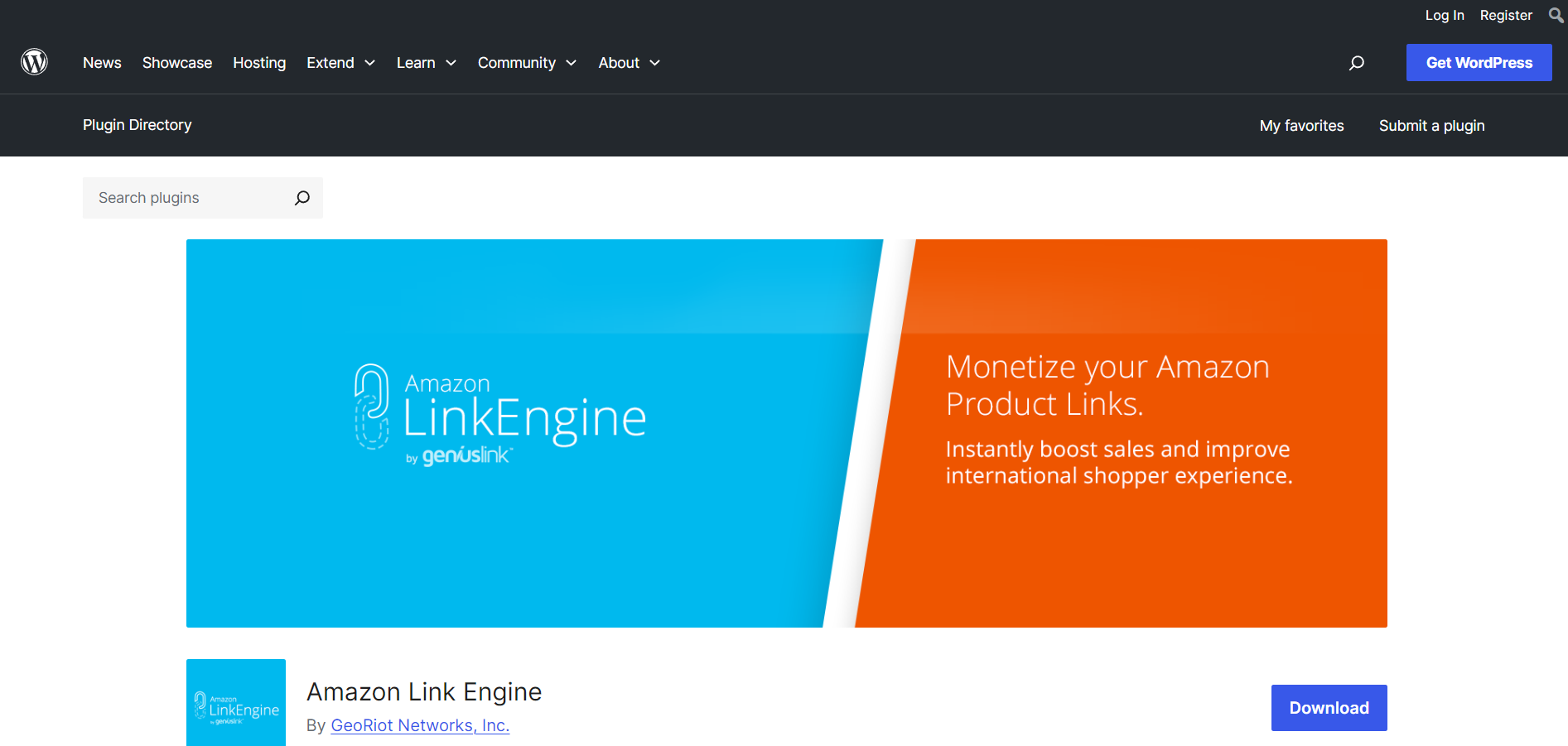Submit plugin search with magnifier icon
The height and width of the screenshot is (746, 1568).
pyautogui.click(x=302, y=198)
